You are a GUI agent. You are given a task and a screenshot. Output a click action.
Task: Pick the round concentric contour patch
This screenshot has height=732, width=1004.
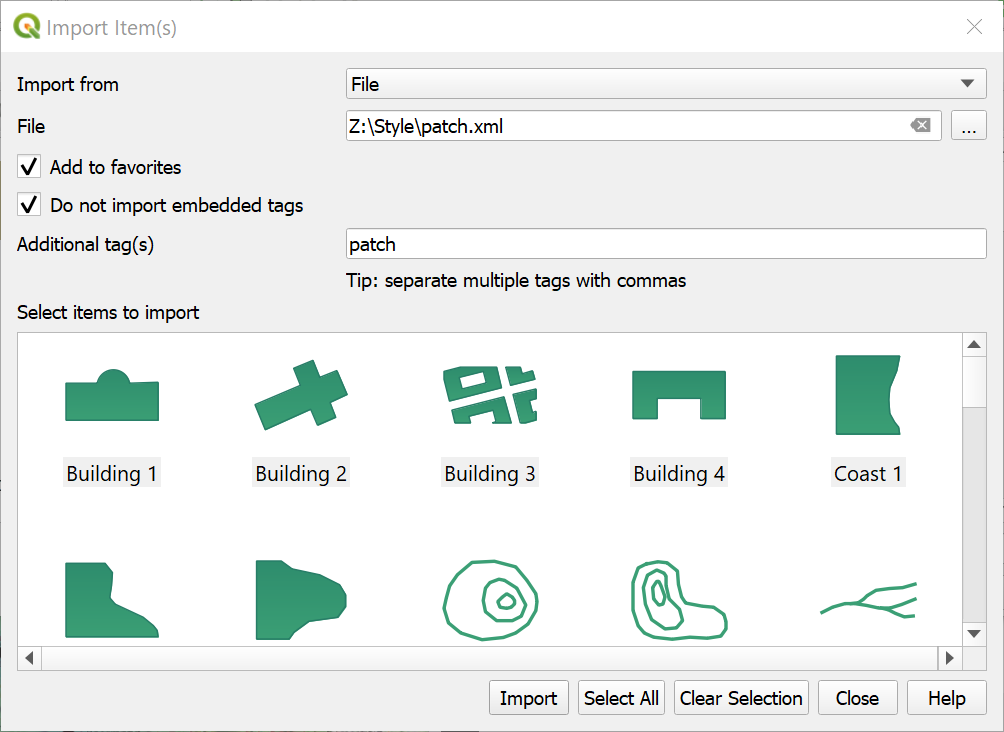tap(490, 600)
